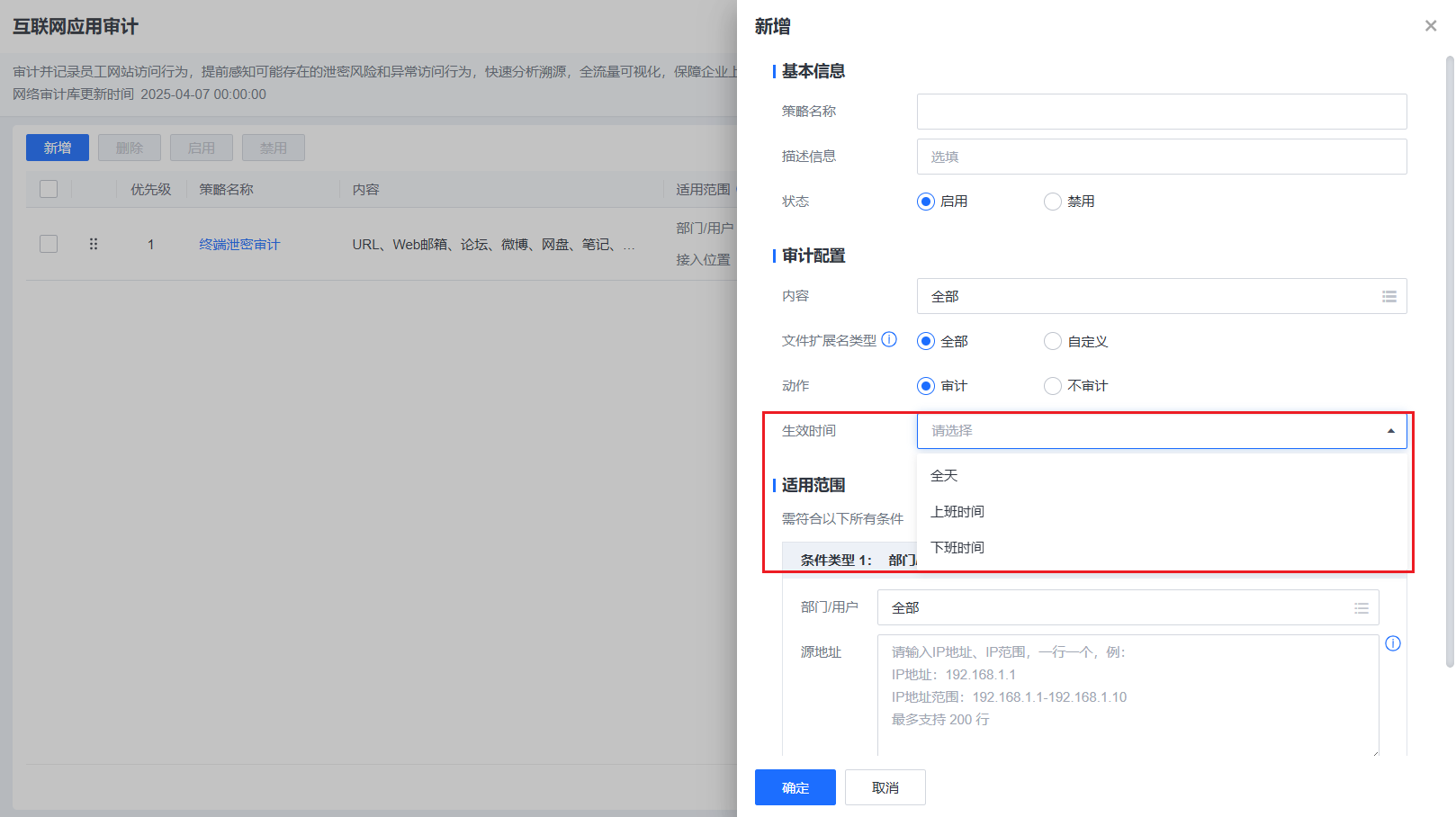The height and width of the screenshot is (817, 1456).
Task: Choose 全天 from the dropdown list
Action: click(x=944, y=476)
